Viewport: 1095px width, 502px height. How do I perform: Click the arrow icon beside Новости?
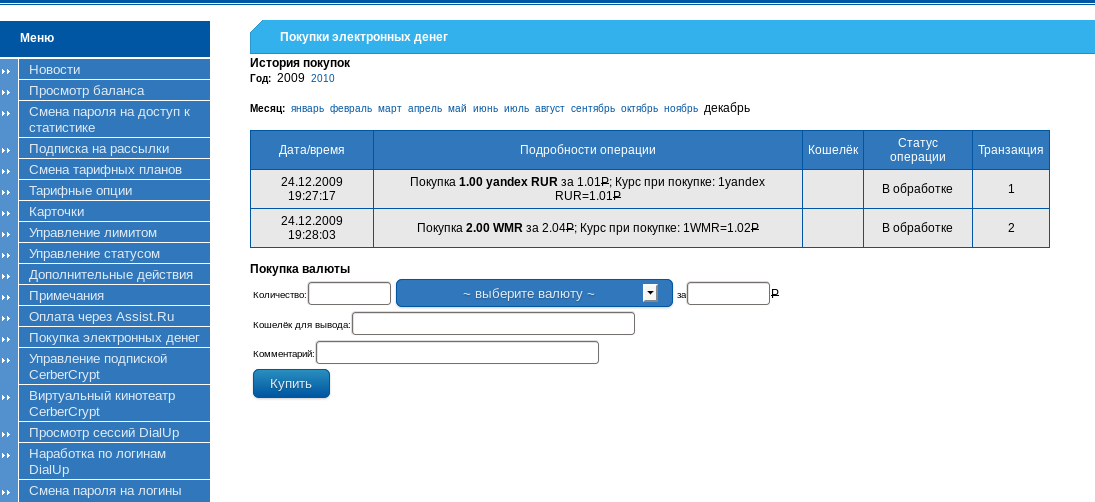point(7,70)
